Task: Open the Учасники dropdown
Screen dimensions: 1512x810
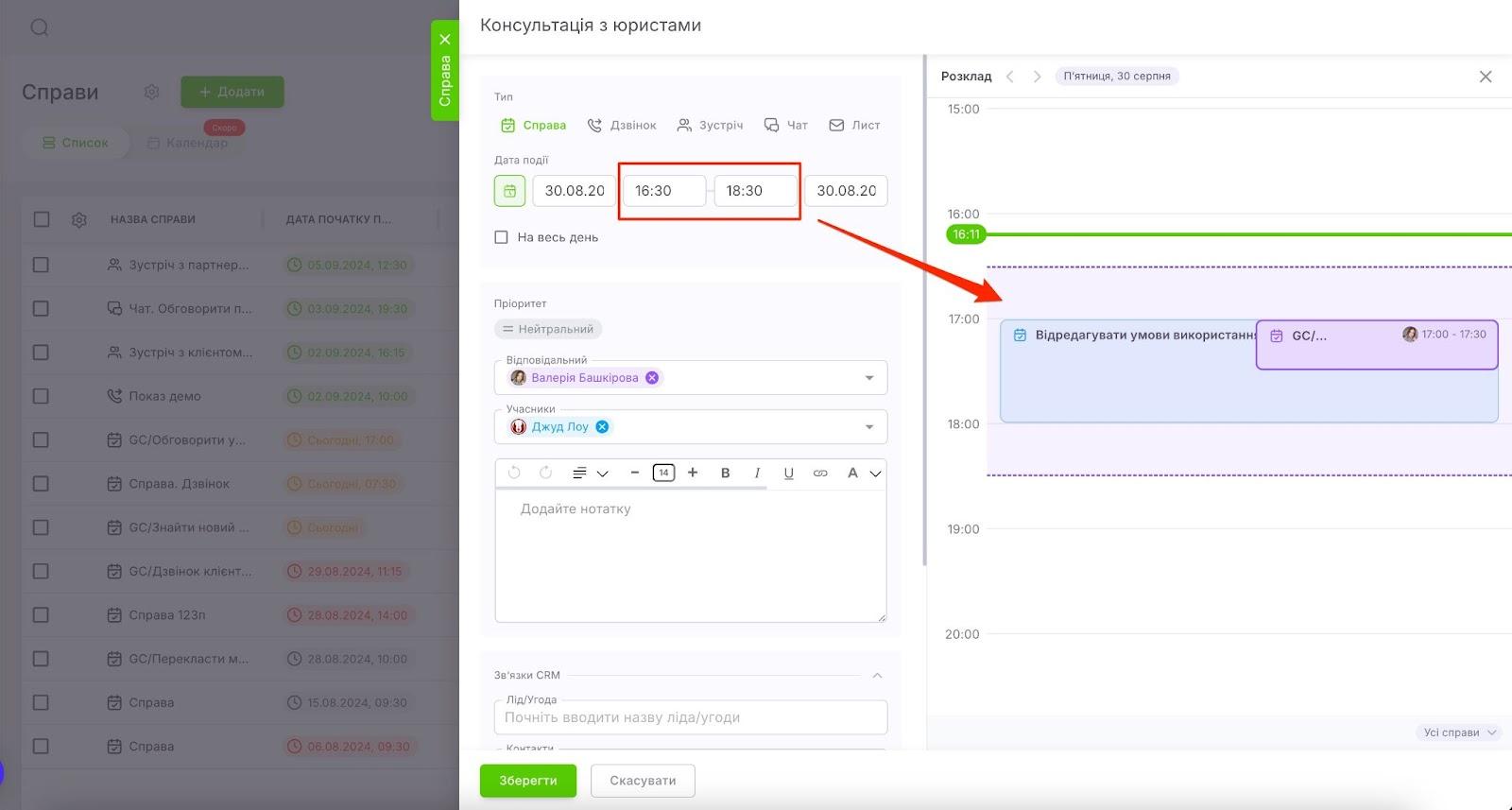Action: point(869,427)
